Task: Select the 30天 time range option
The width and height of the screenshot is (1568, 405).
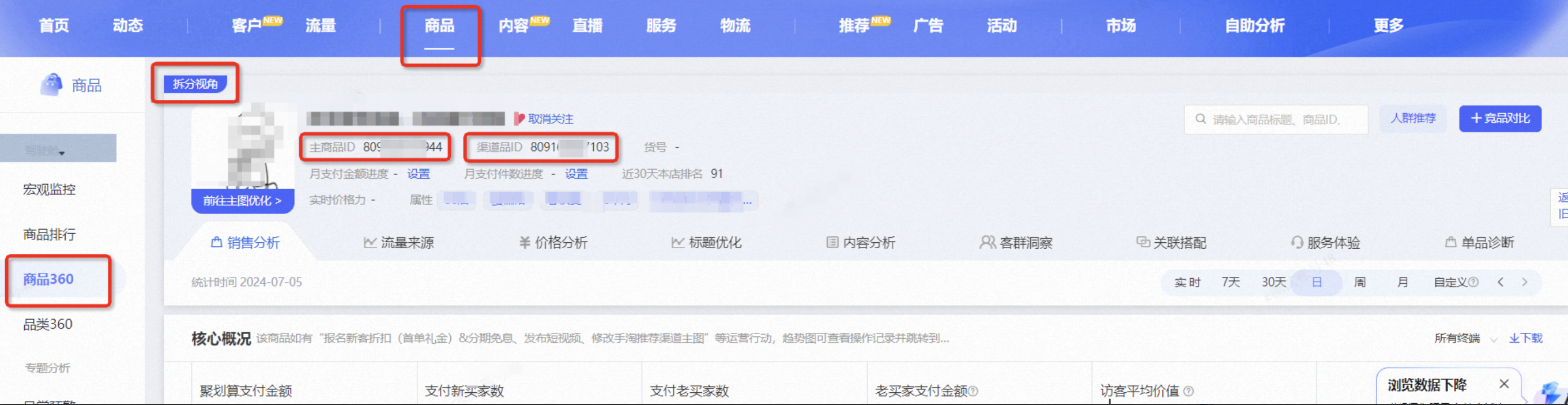Action: click(x=1273, y=283)
